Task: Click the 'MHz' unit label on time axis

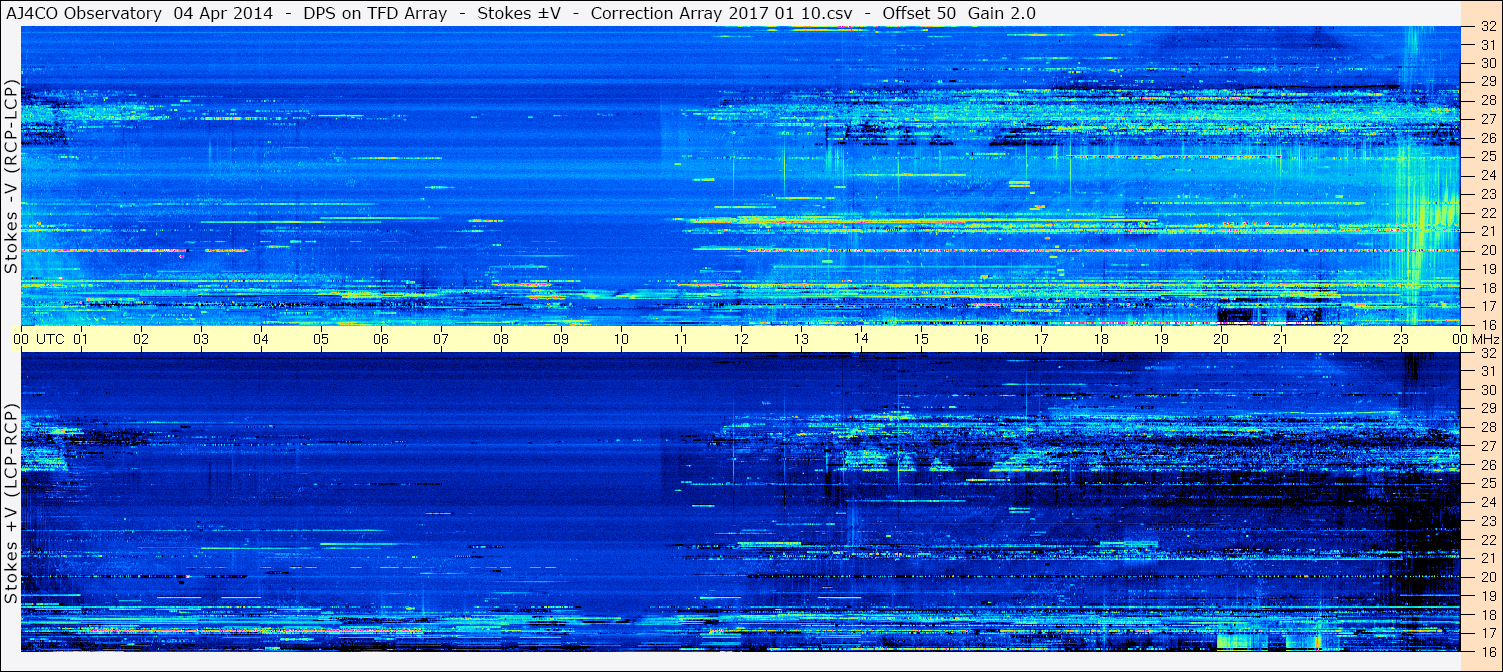Action: [1485, 339]
